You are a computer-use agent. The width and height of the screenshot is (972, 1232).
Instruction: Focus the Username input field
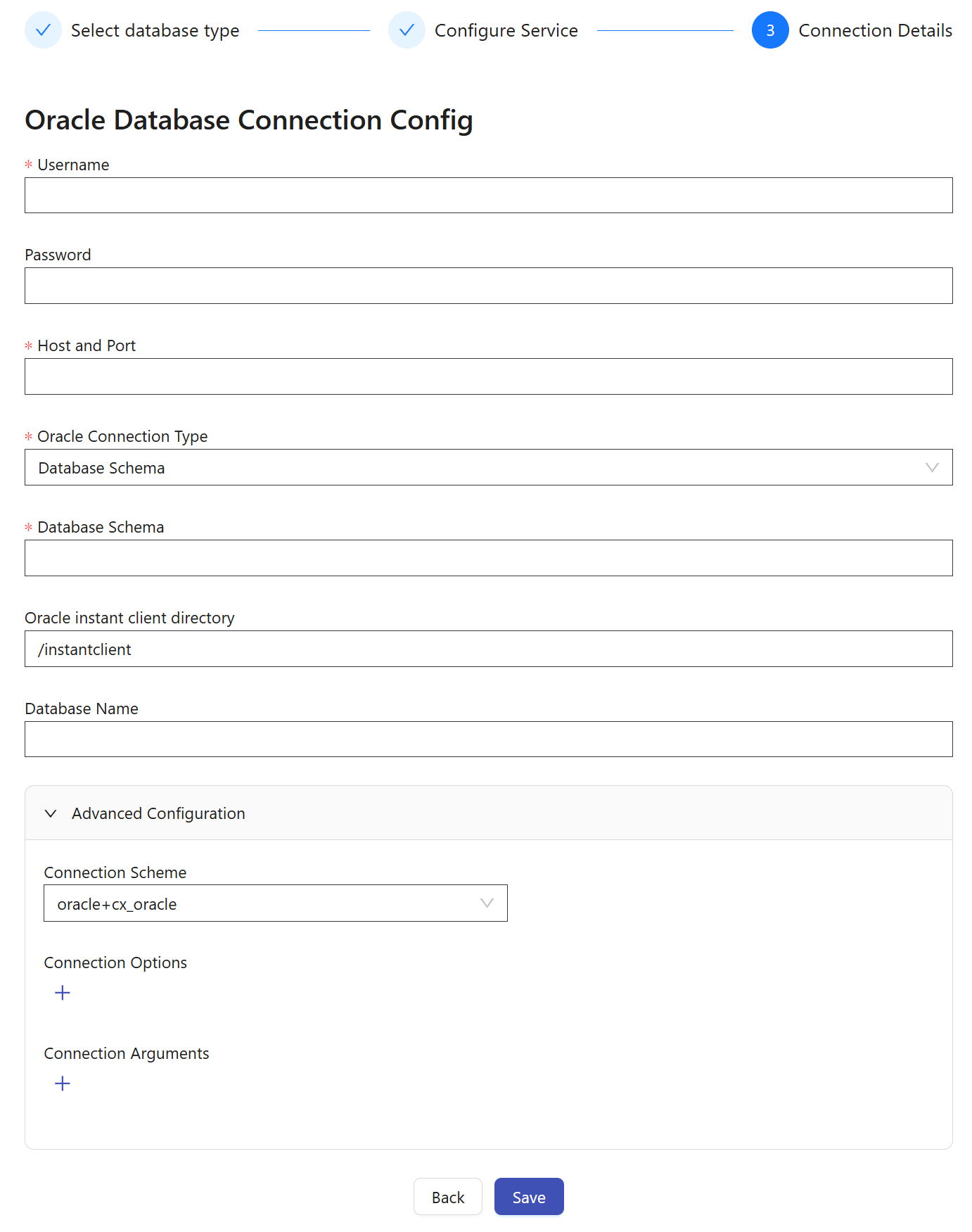[x=488, y=196]
